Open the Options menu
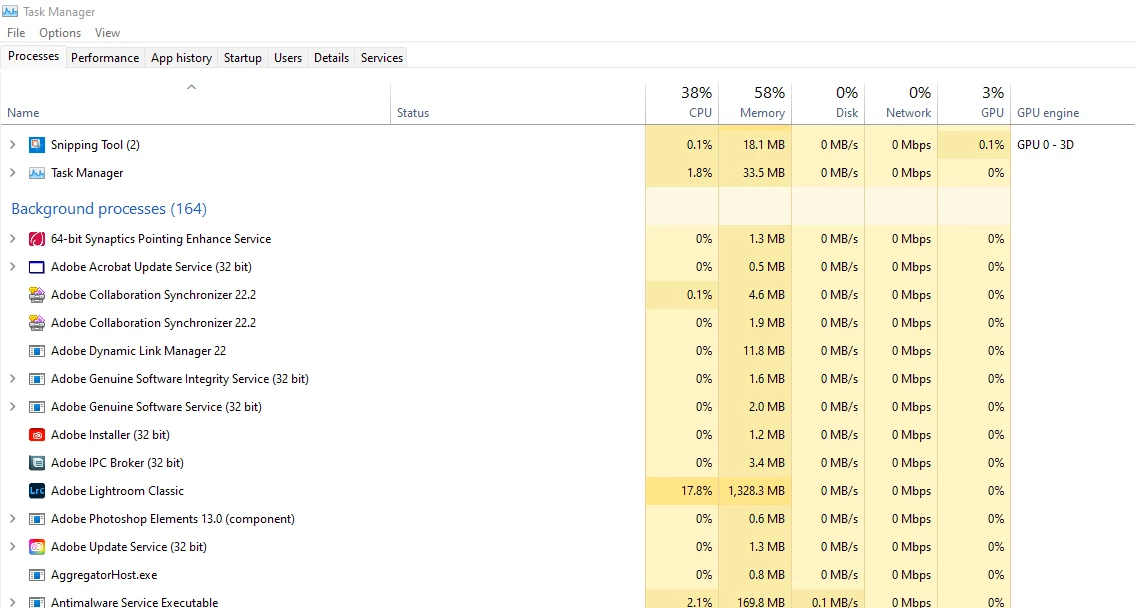 (60, 33)
